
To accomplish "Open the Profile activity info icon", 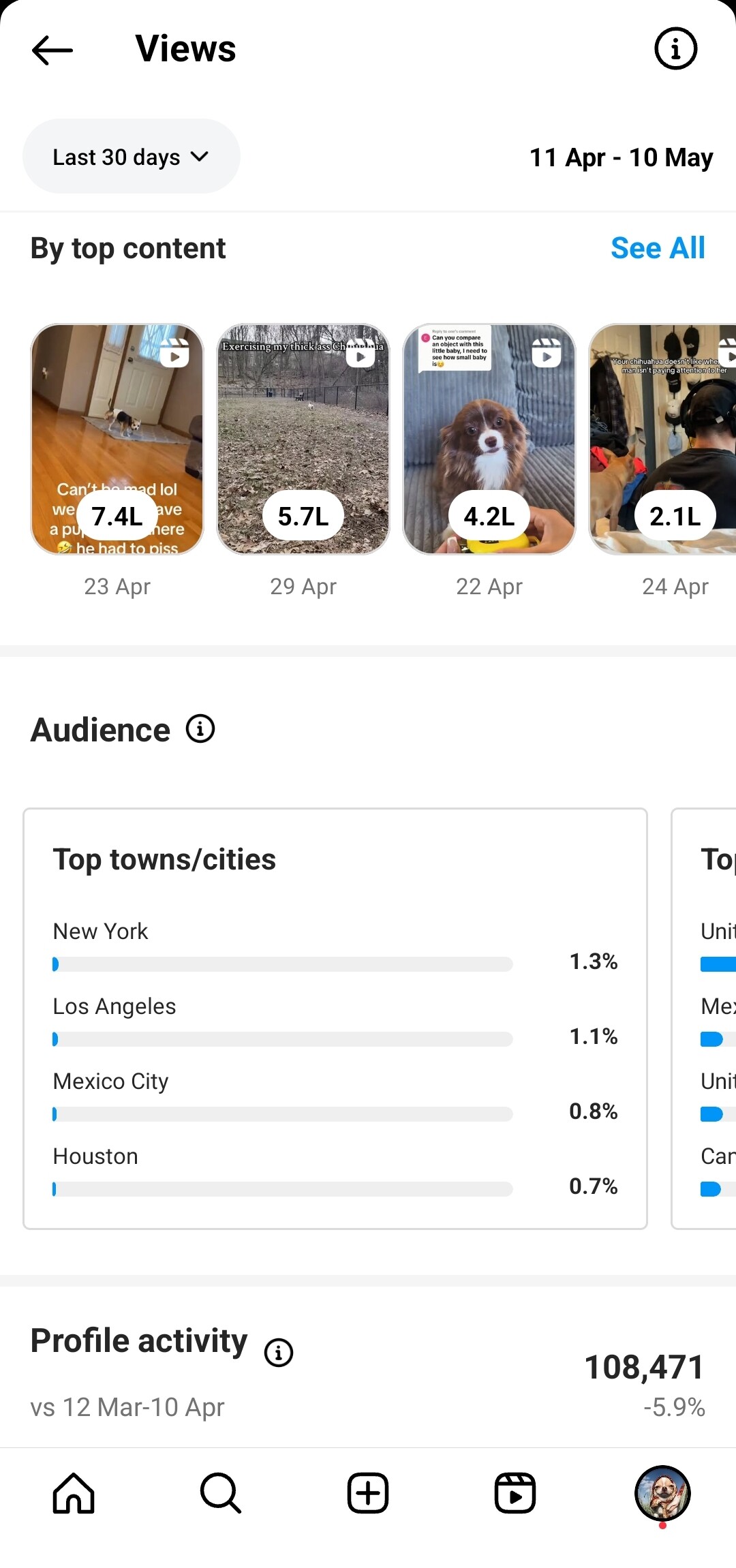I will click(279, 1353).
